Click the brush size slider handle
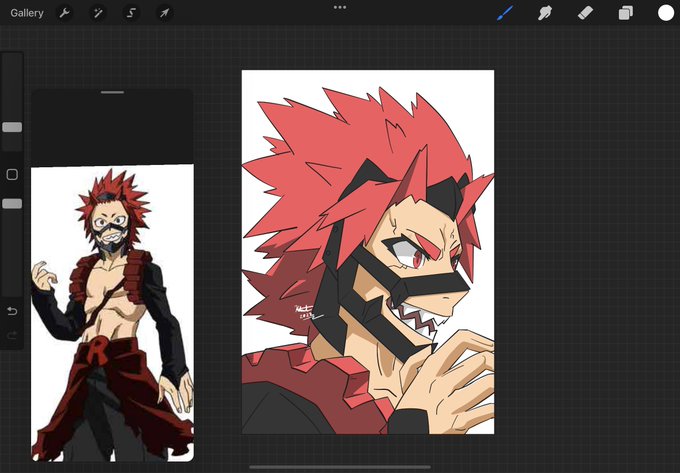The width and height of the screenshot is (680, 473). click(12, 127)
